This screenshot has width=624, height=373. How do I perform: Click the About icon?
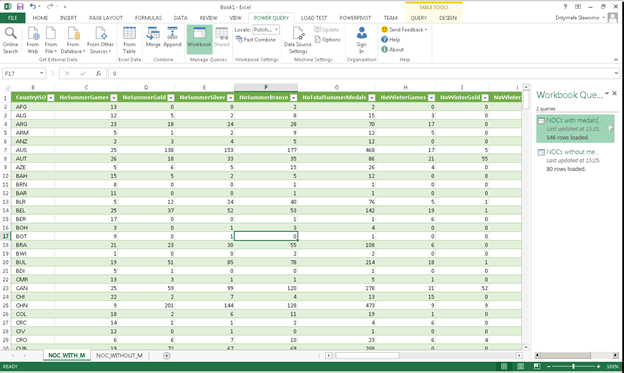392,49
